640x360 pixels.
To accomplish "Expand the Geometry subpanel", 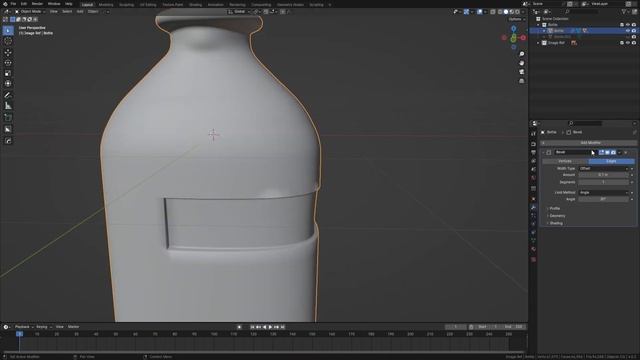I will (556, 216).
